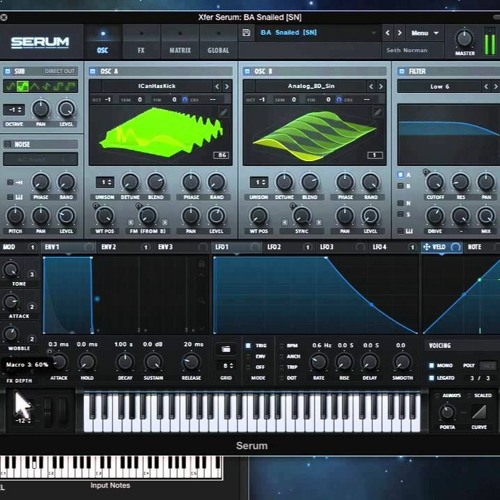
Task: Click the Serum logo
Action: 40,42
